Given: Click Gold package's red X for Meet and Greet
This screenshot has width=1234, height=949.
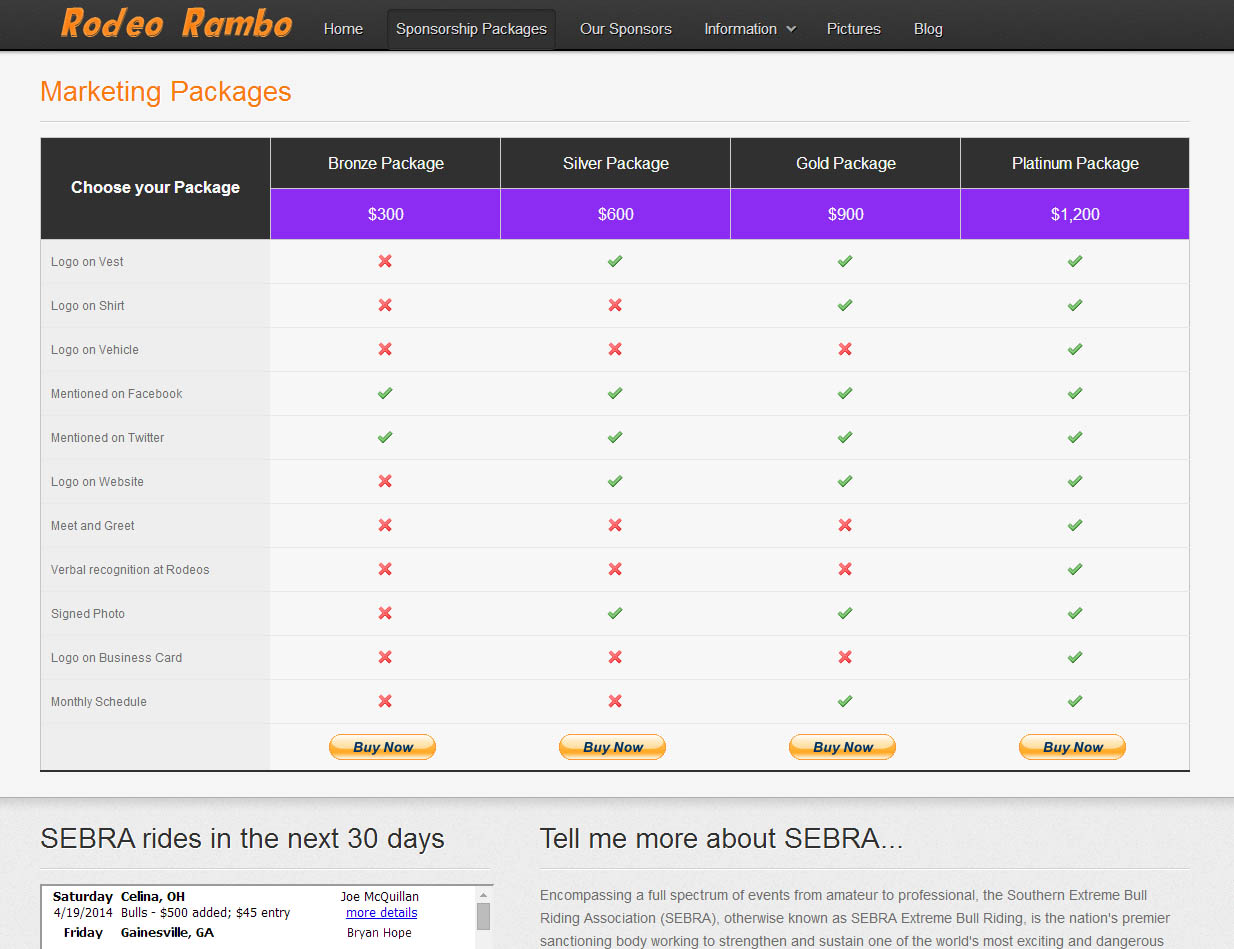Looking at the screenshot, I should 845,525.
